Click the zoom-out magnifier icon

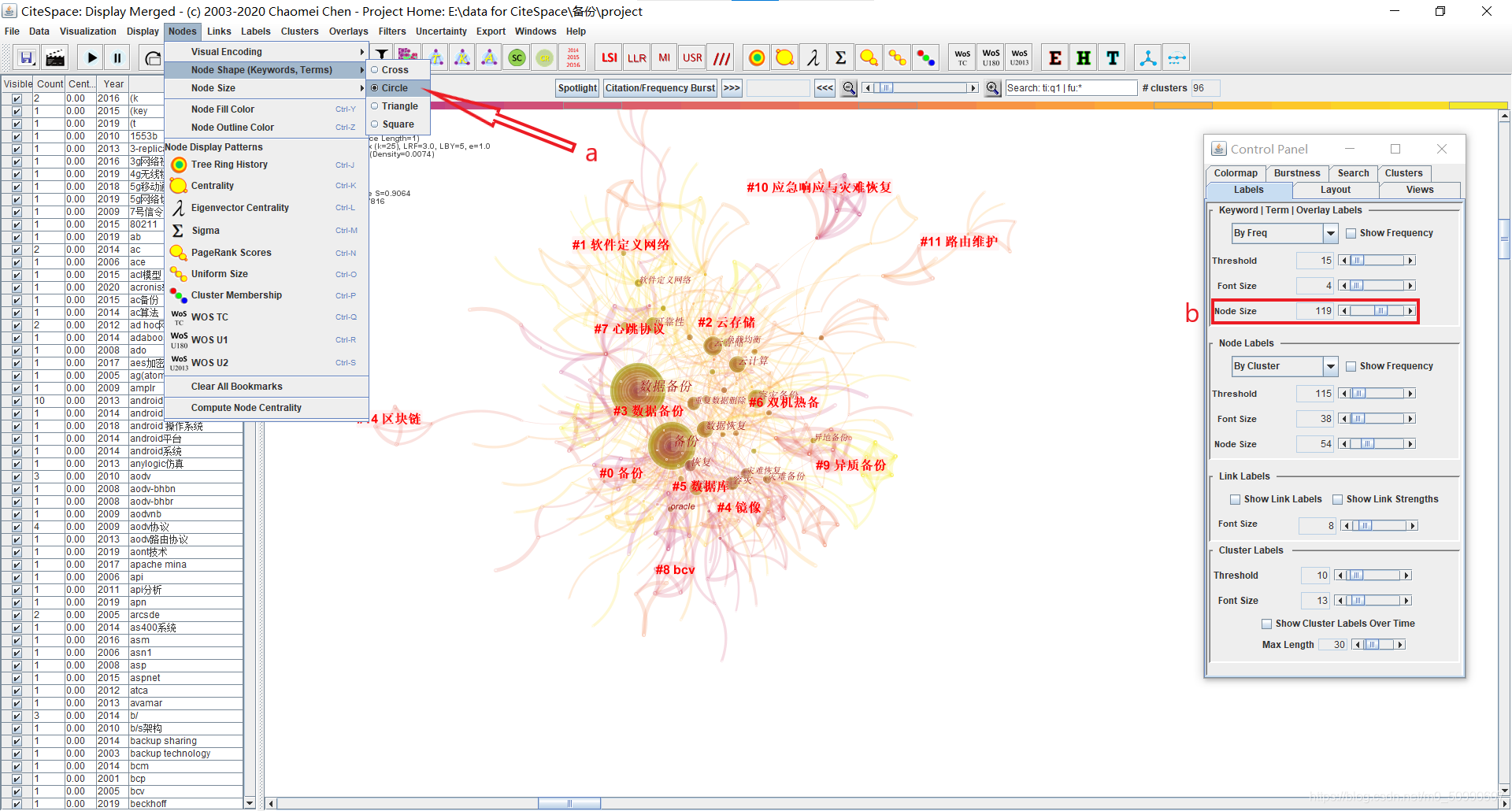(849, 88)
